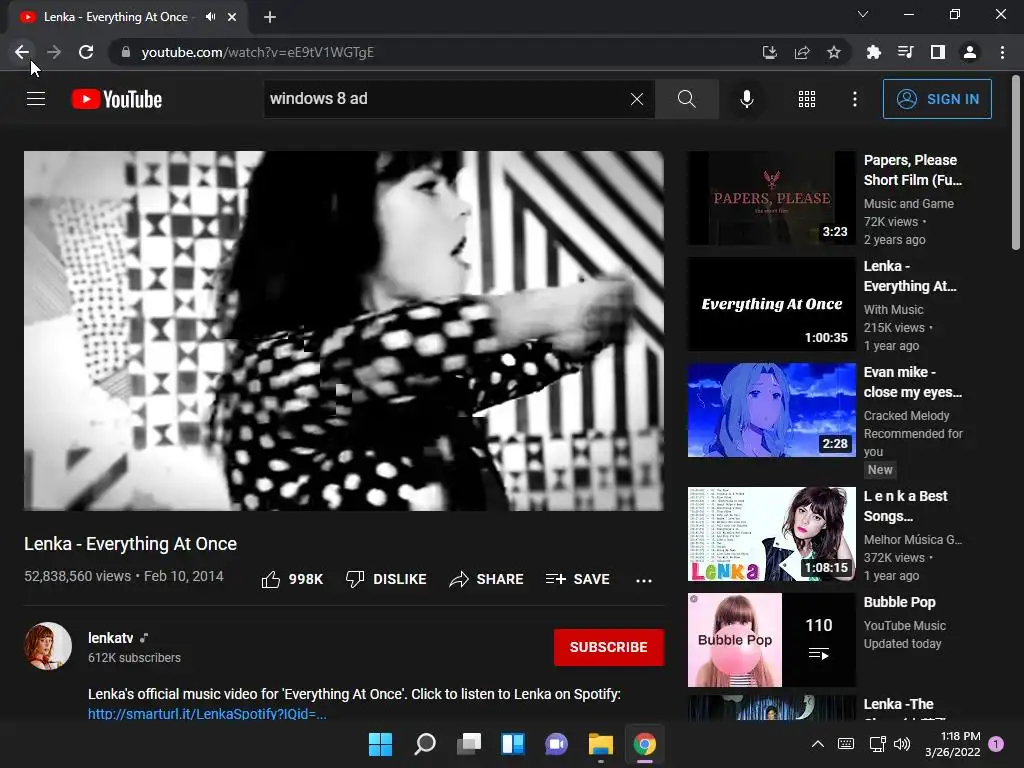
Task: Open the lenkatv channel name link
Action: (110, 638)
